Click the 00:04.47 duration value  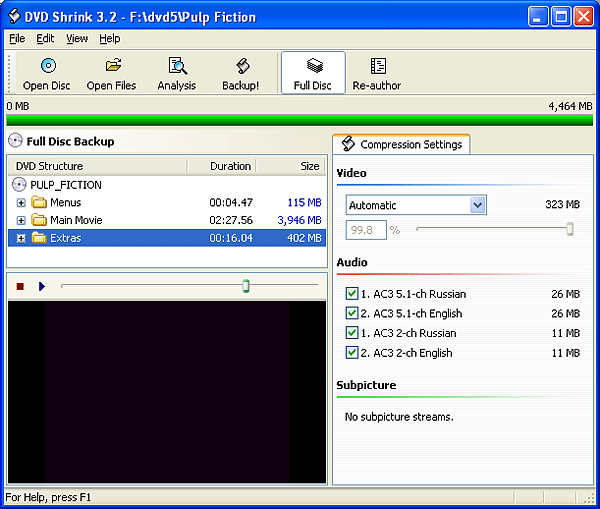pos(231,202)
